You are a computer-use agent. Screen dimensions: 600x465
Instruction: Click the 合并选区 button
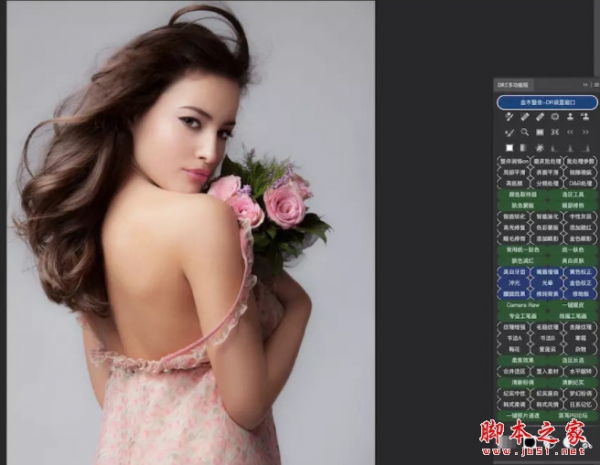pos(514,372)
